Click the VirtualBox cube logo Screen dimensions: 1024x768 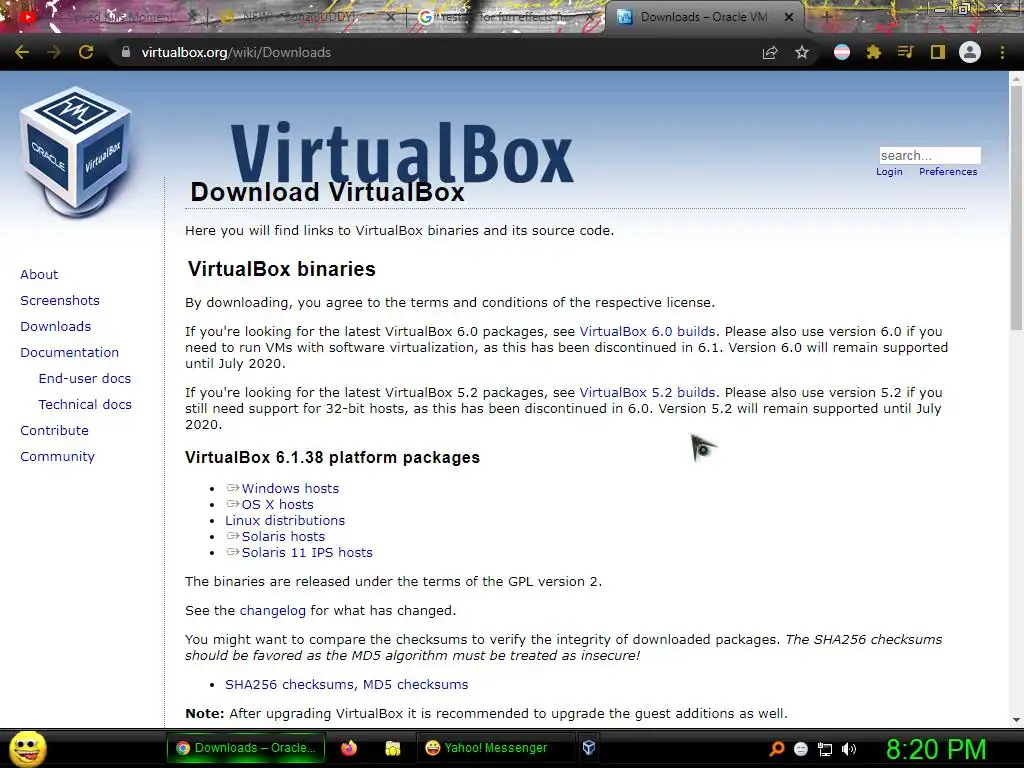76,152
